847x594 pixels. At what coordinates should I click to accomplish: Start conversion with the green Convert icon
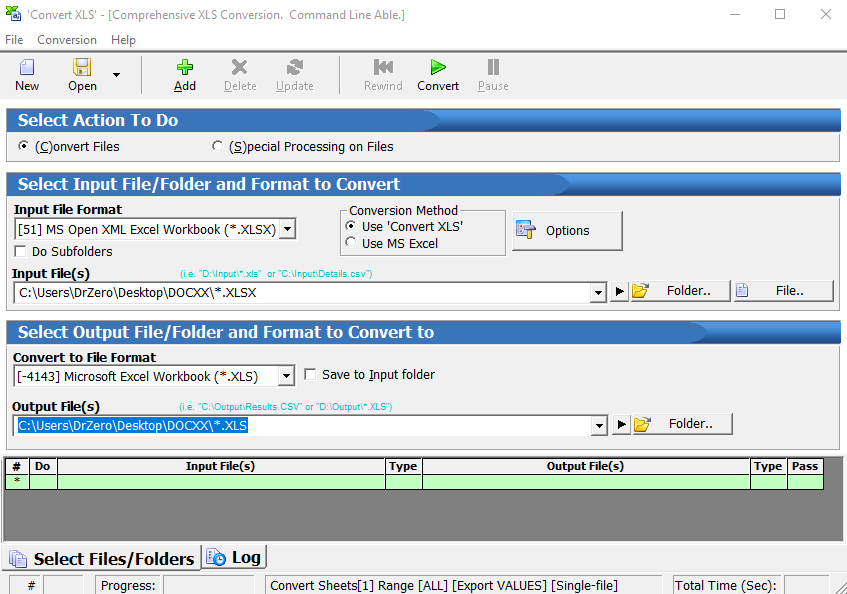[438, 68]
